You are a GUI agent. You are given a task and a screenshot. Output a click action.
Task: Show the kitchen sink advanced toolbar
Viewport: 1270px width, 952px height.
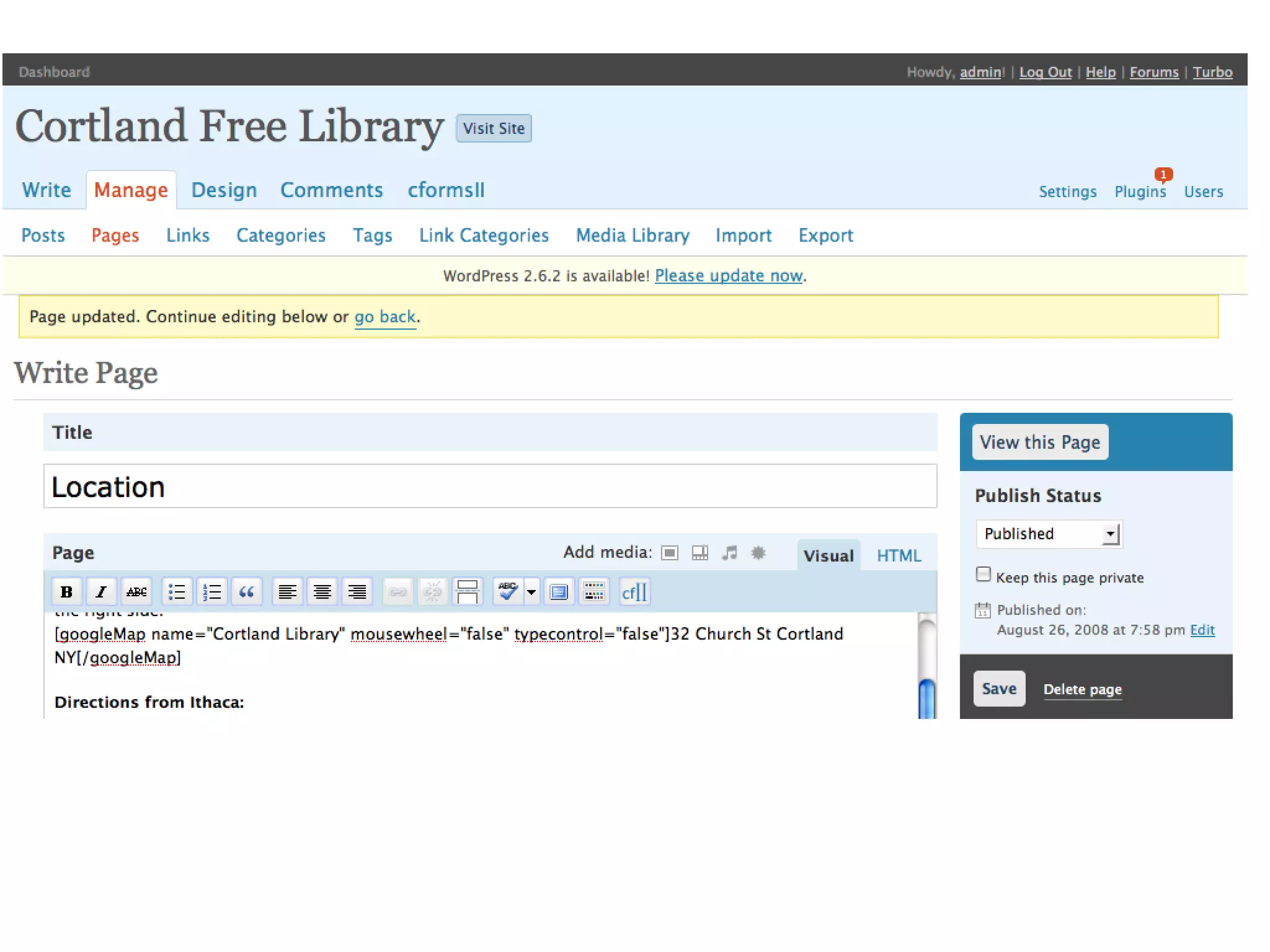594,592
